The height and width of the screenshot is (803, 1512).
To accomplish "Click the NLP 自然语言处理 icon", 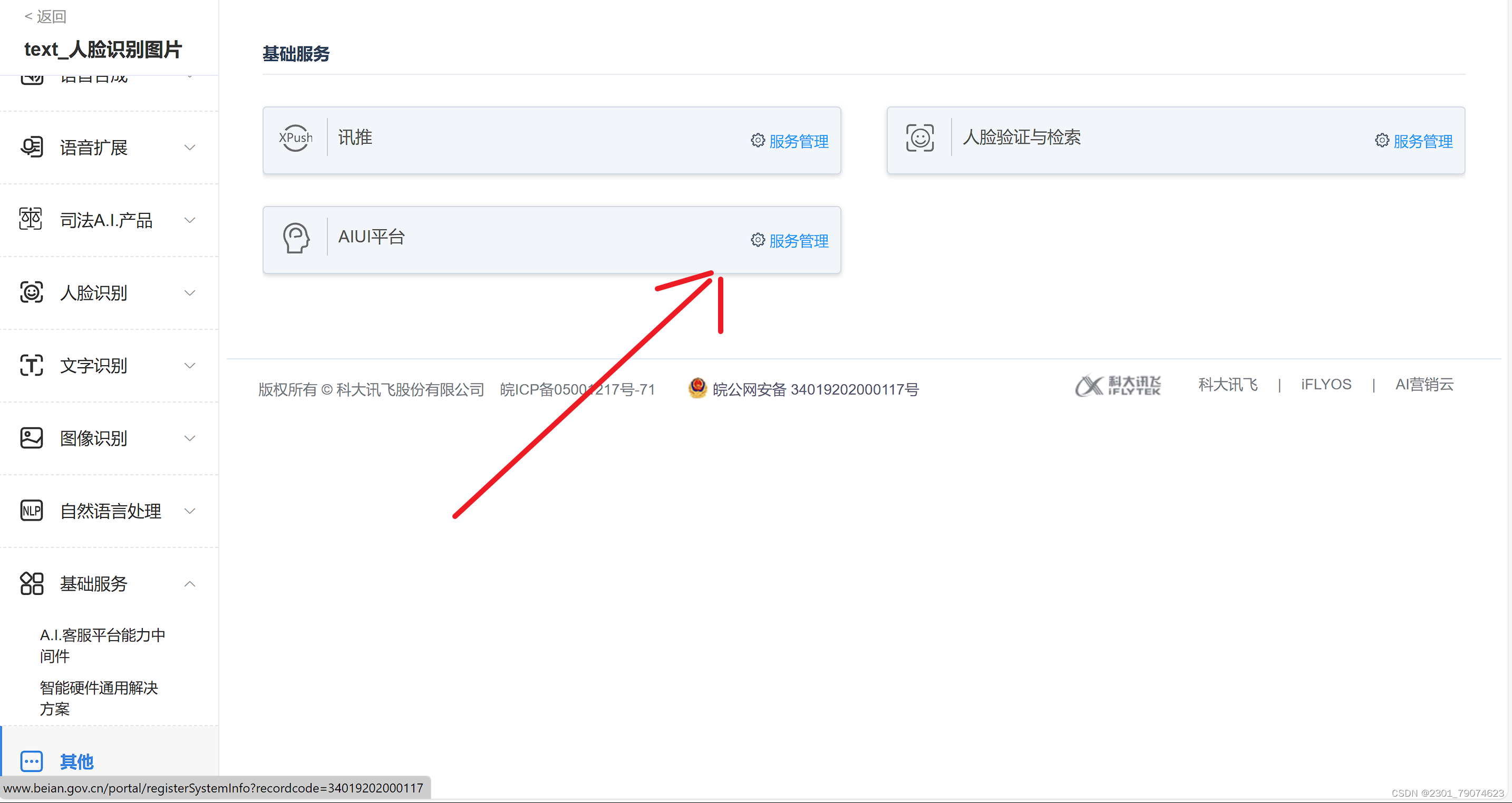I will click(32, 511).
